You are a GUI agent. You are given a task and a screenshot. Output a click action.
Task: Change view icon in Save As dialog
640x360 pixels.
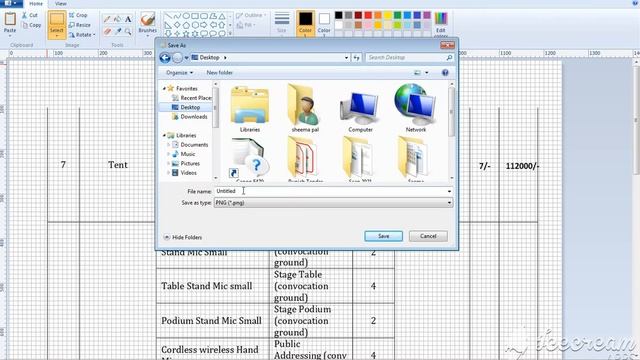pyautogui.click(x=417, y=73)
